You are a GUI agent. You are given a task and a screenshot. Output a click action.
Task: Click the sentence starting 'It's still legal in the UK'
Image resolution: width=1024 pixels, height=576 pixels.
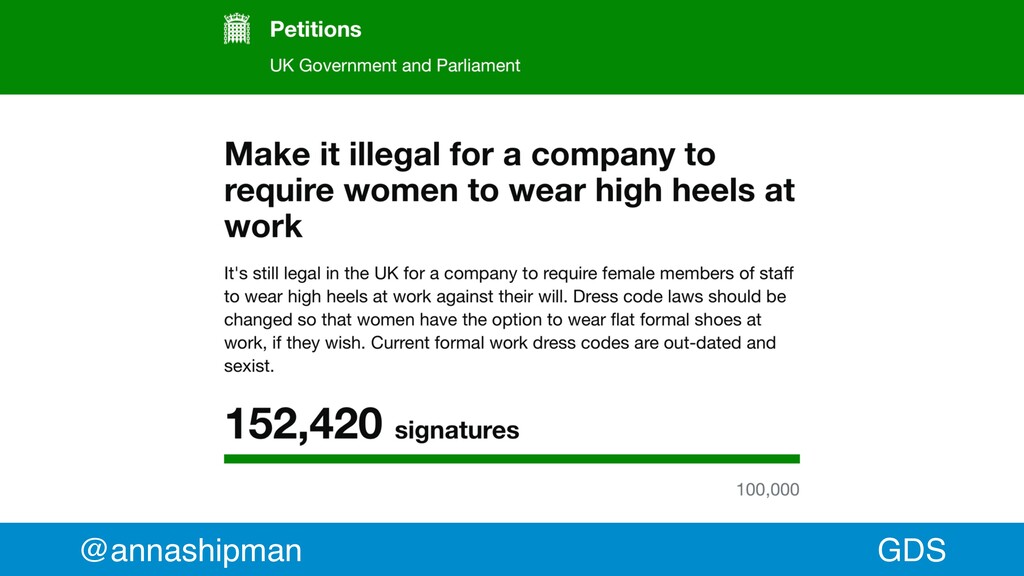pyautogui.click(x=509, y=285)
